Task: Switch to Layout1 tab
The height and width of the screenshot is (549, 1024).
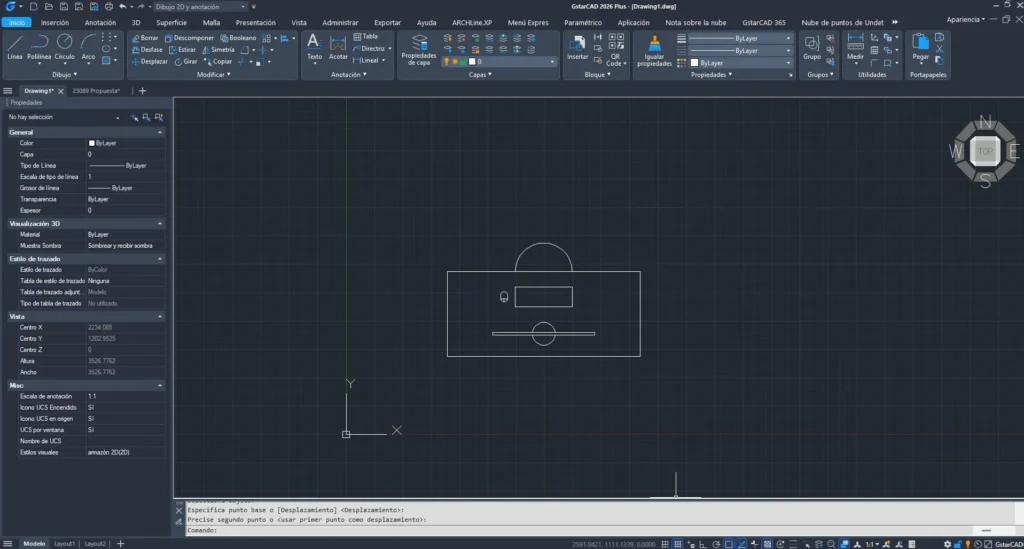Action: [x=64, y=544]
